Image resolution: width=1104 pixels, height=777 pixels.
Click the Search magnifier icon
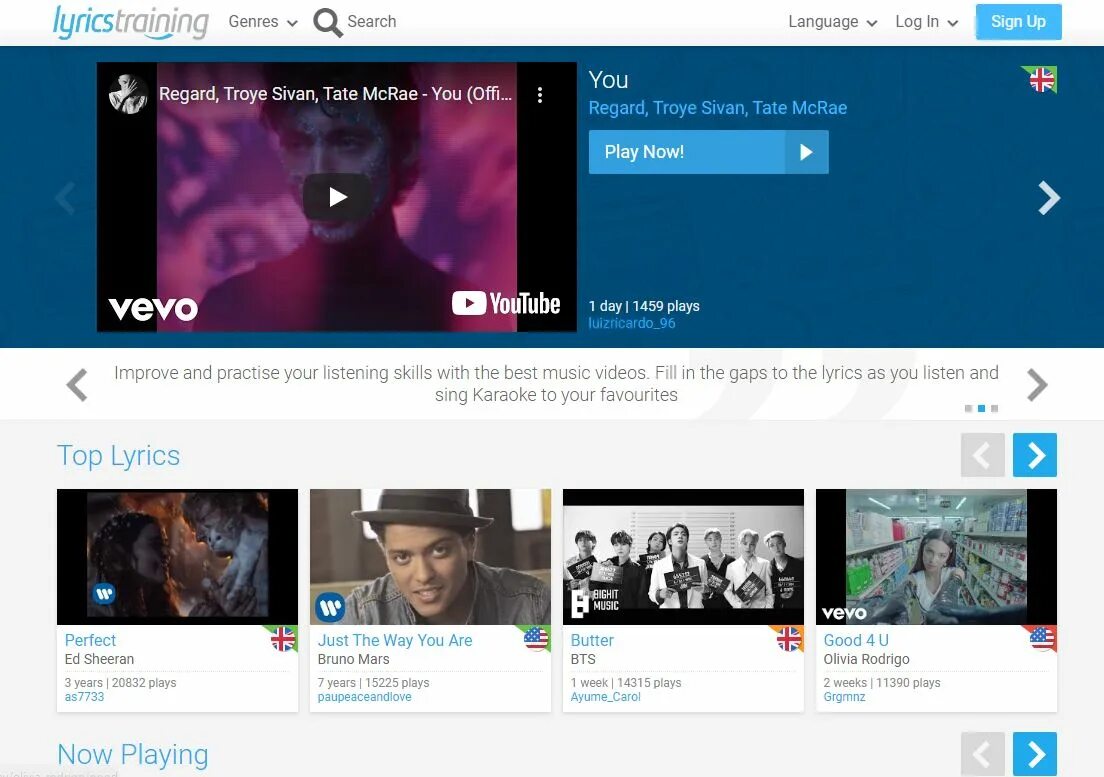click(327, 23)
